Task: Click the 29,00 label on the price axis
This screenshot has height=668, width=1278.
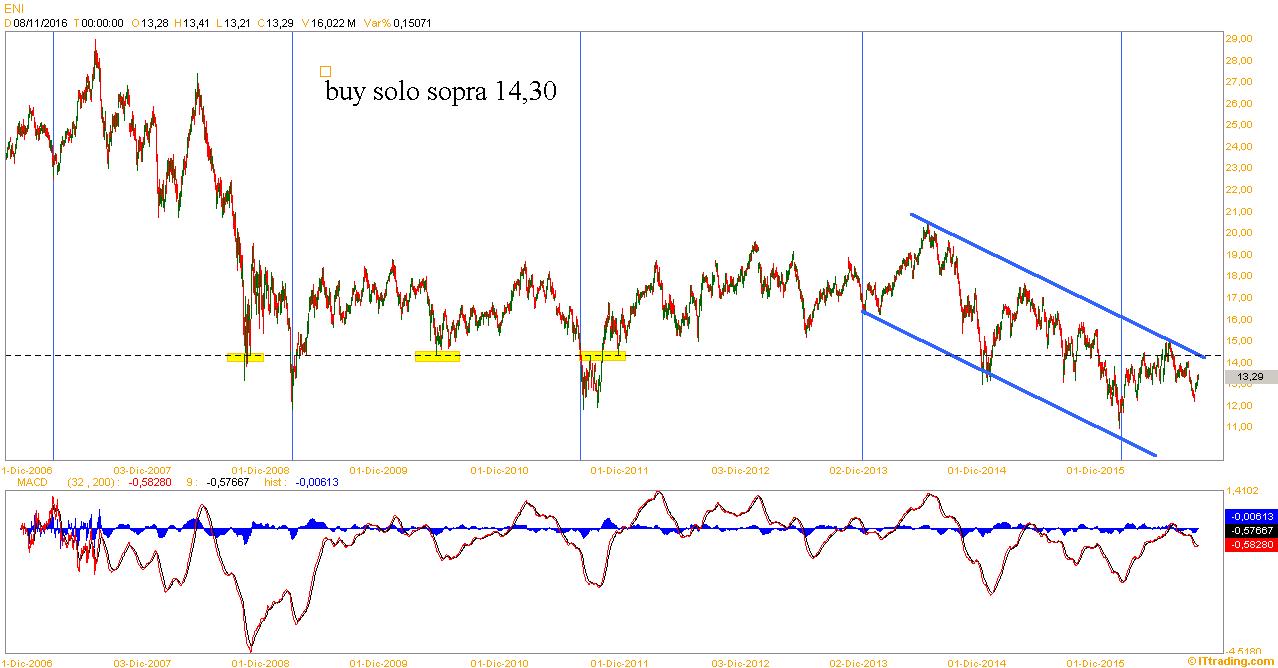Action: click(x=1240, y=39)
